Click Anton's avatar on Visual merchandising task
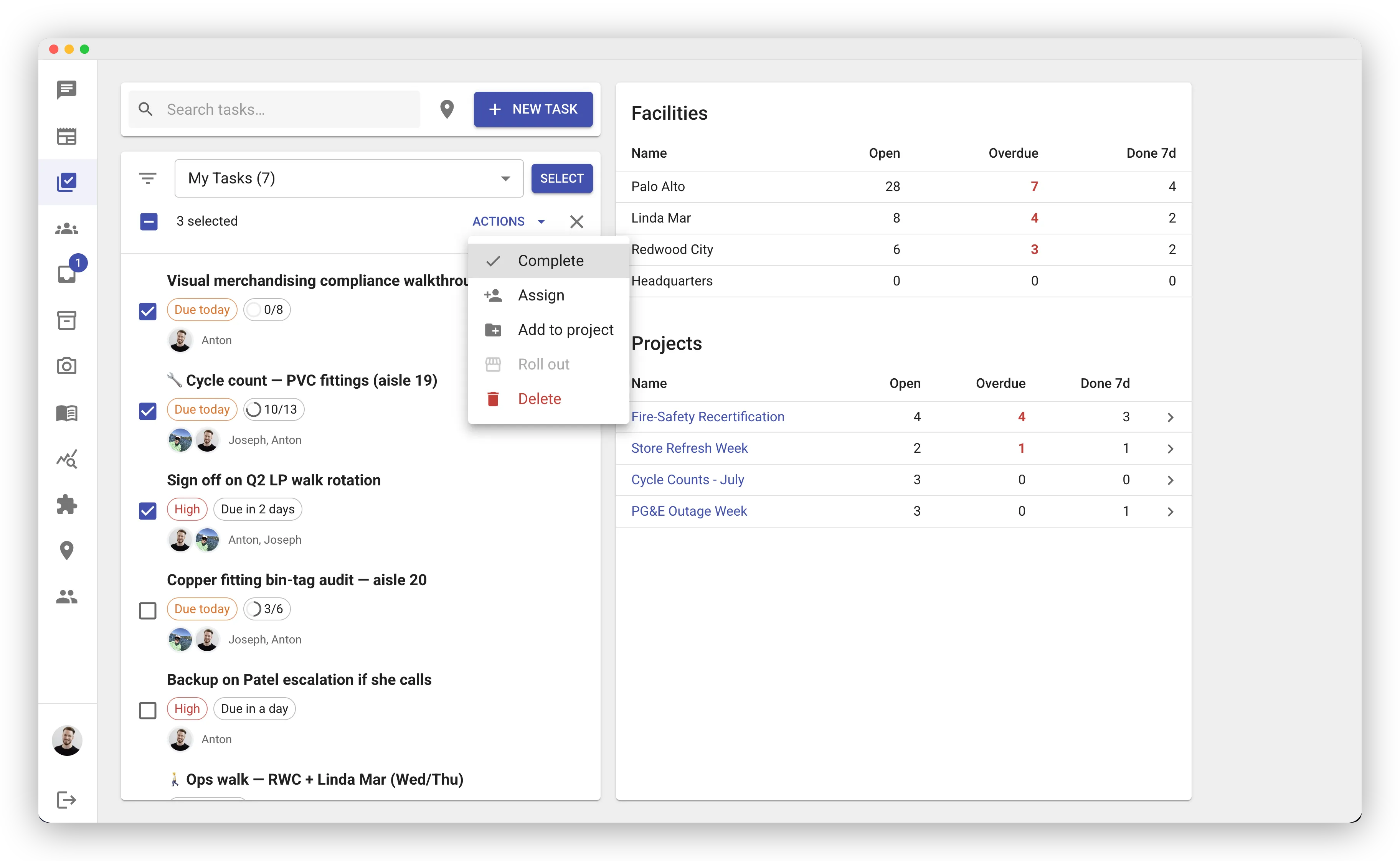The width and height of the screenshot is (1400, 861). click(x=180, y=341)
